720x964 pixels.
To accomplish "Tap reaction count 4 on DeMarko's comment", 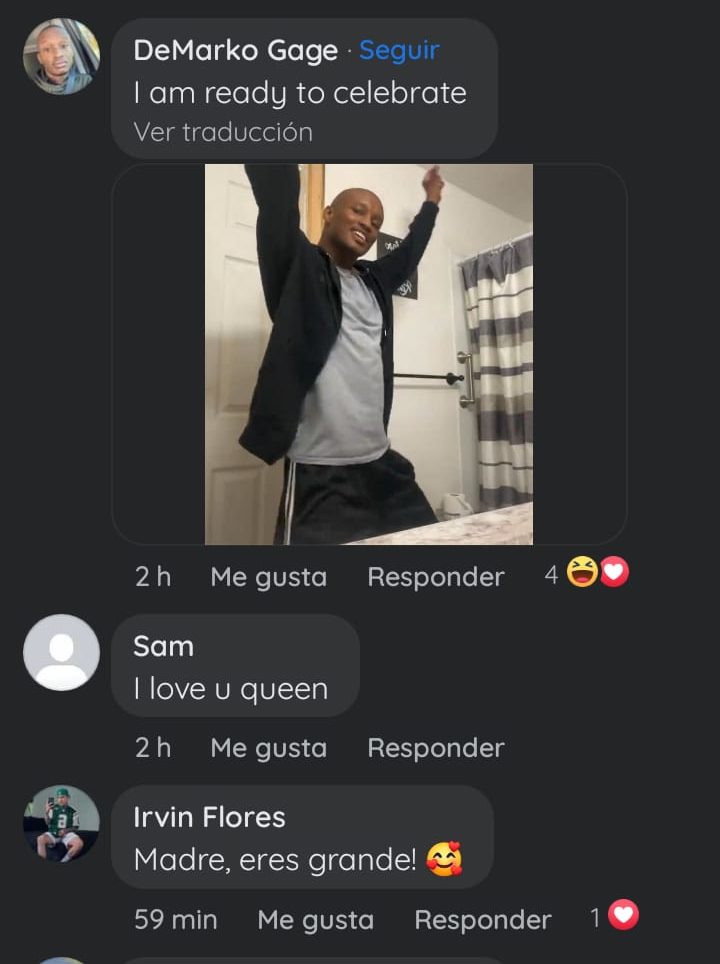I will [x=551, y=575].
